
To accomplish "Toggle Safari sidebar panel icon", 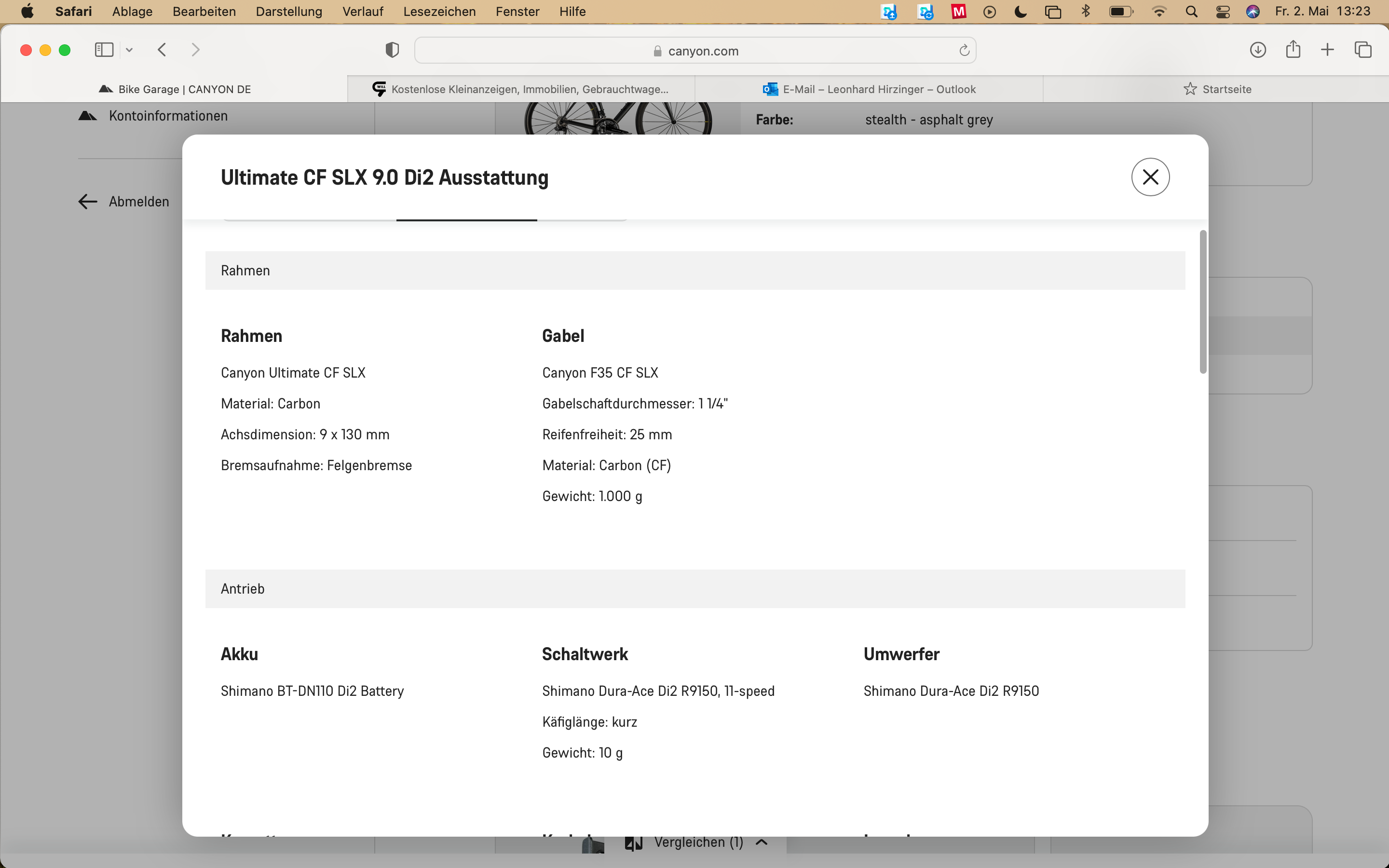I will pos(104,50).
